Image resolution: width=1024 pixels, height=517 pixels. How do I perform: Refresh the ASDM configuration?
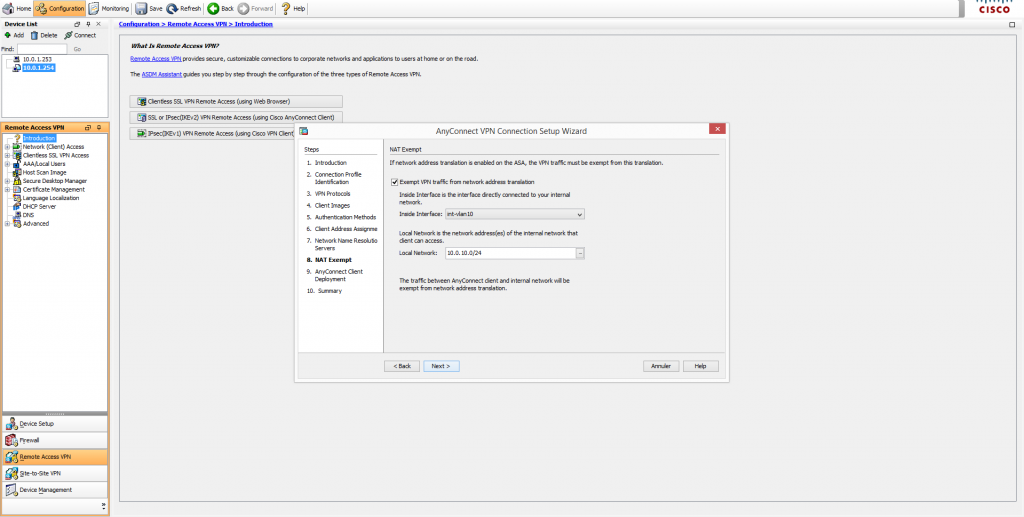(184, 8)
